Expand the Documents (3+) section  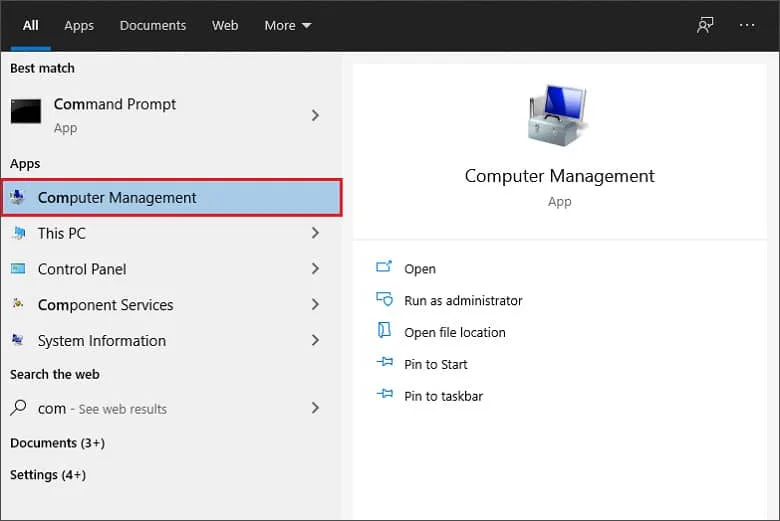(57, 443)
